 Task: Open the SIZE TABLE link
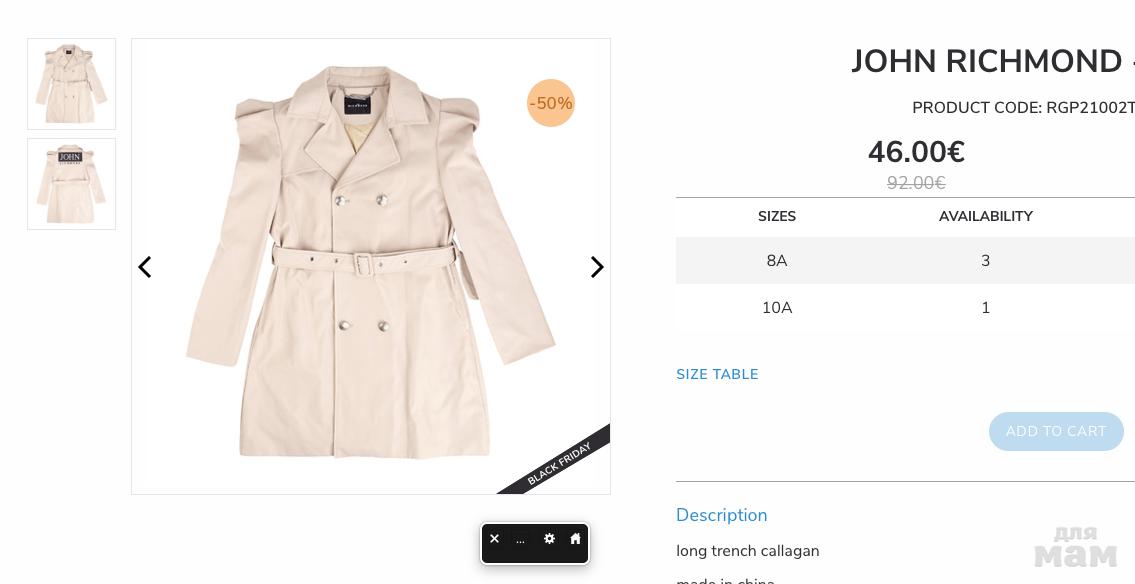(x=717, y=374)
